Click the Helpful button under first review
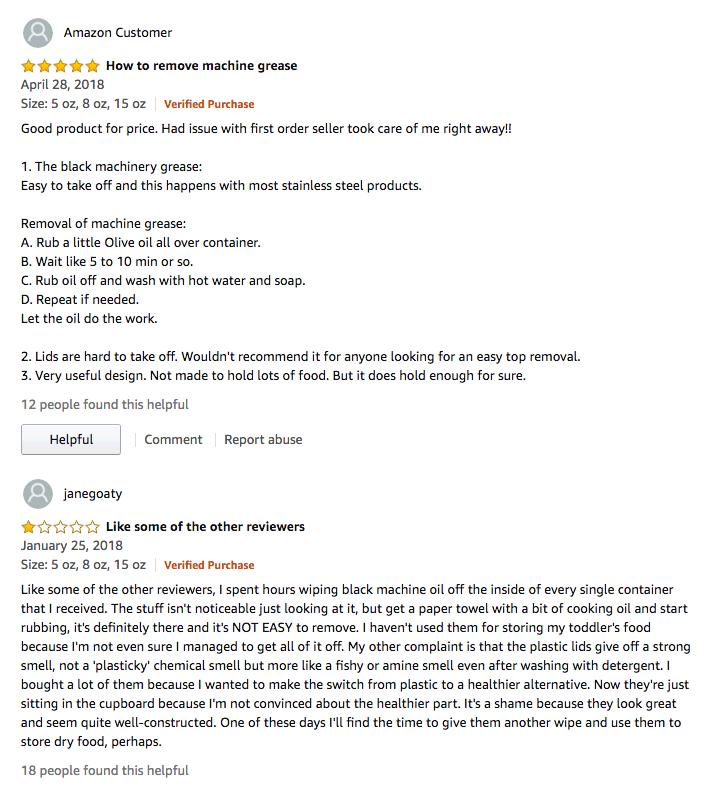 pos(71,439)
